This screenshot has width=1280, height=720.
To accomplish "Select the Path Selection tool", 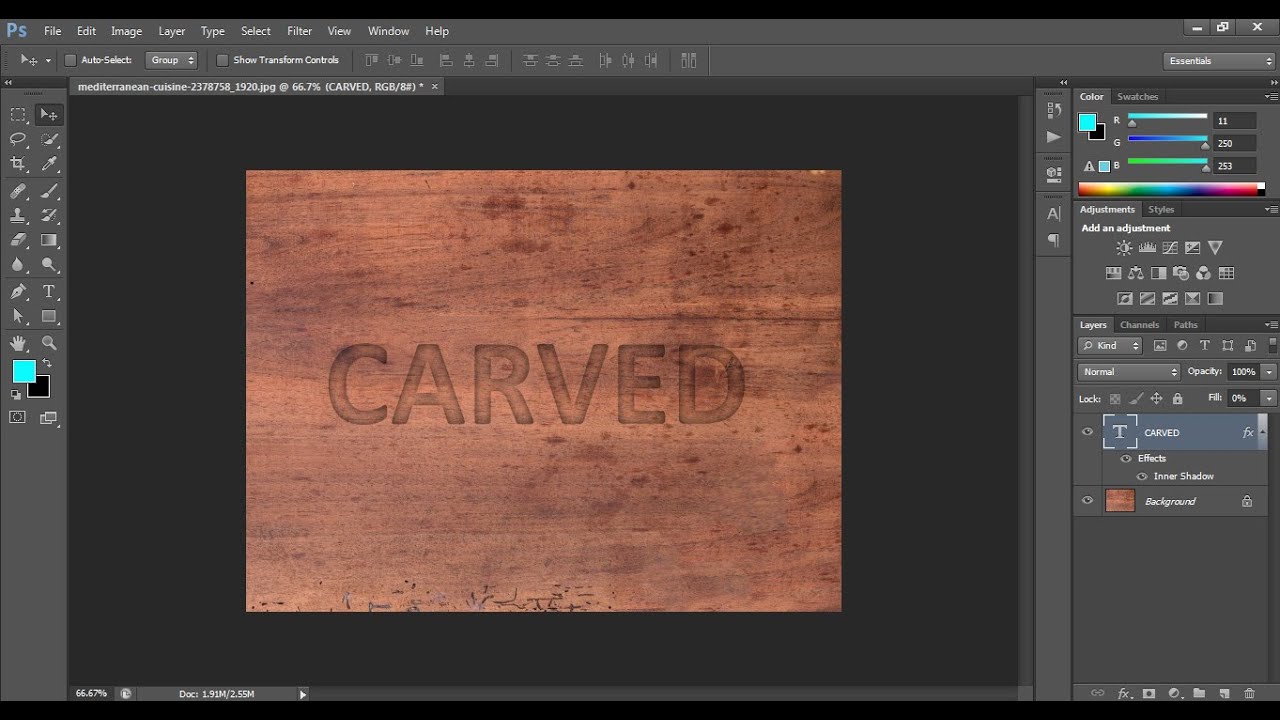I will click(x=18, y=316).
